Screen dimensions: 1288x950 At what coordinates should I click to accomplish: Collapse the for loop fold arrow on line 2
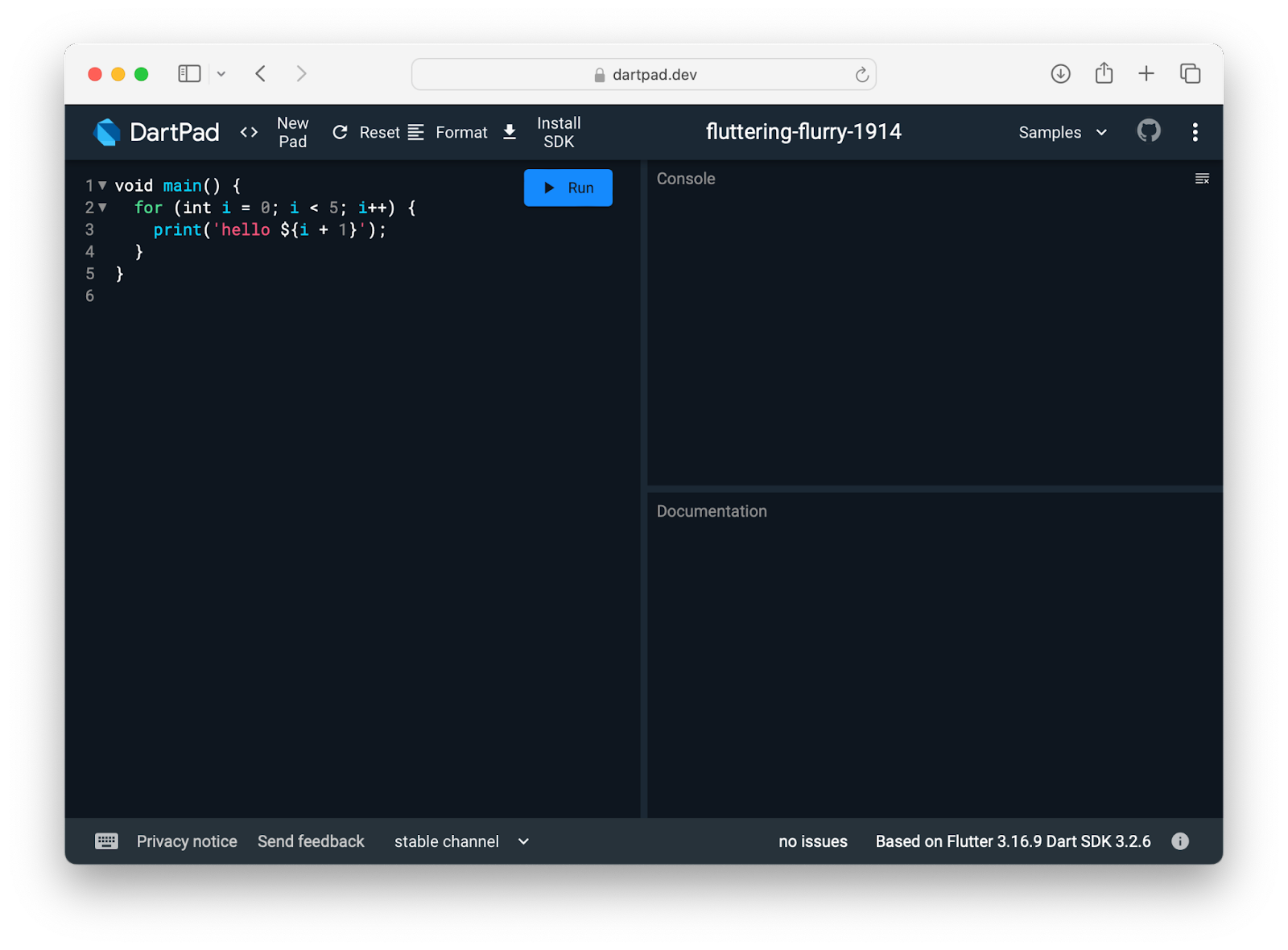point(102,207)
